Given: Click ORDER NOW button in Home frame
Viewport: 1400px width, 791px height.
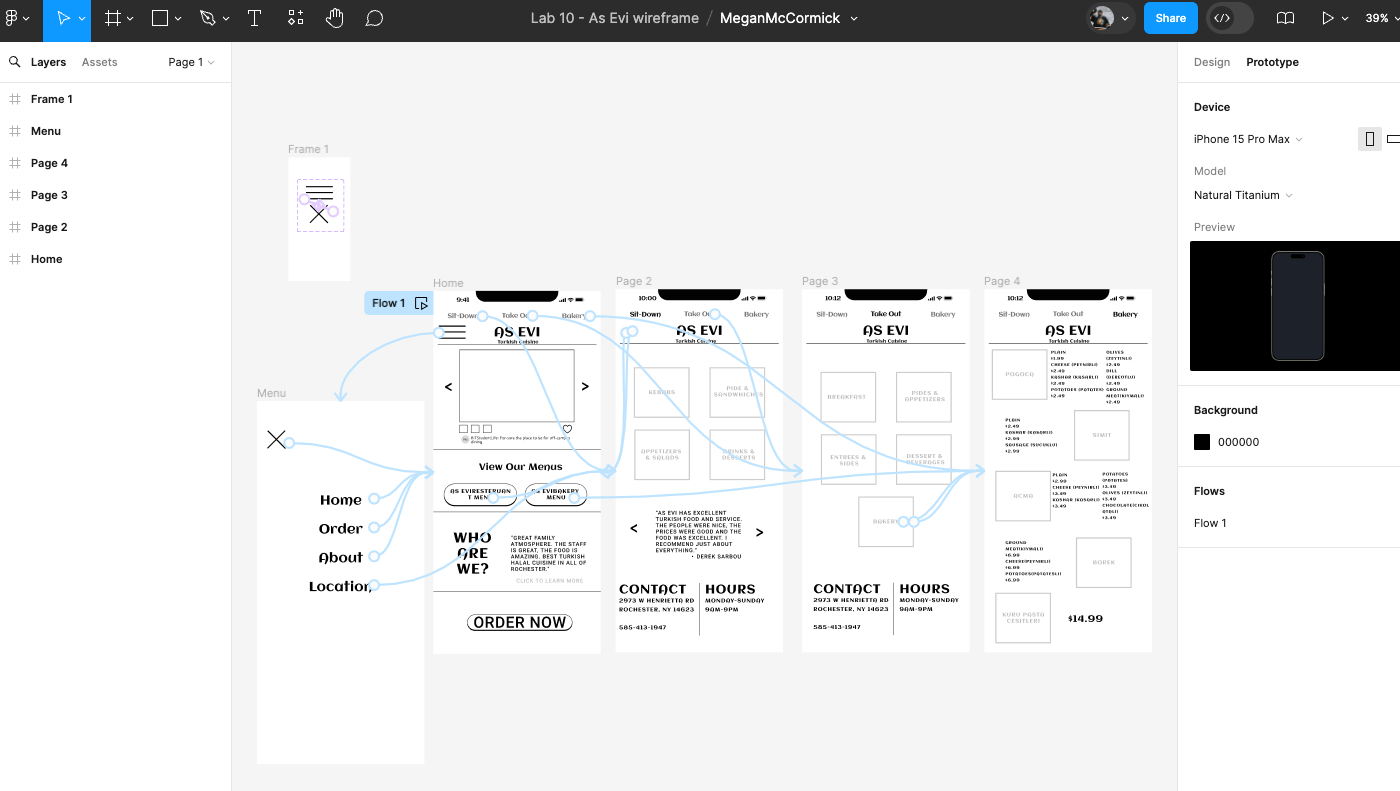Looking at the screenshot, I should tap(519, 622).
